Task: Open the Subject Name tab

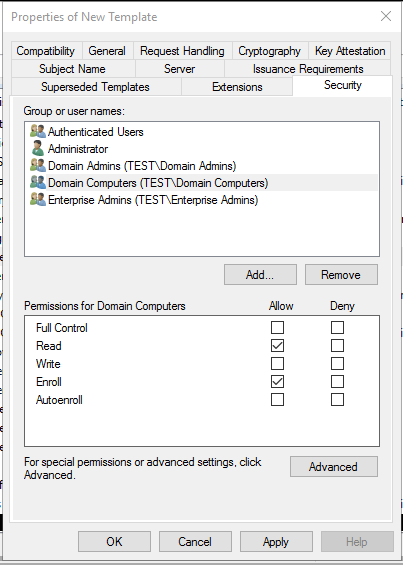Action: click(x=72, y=68)
